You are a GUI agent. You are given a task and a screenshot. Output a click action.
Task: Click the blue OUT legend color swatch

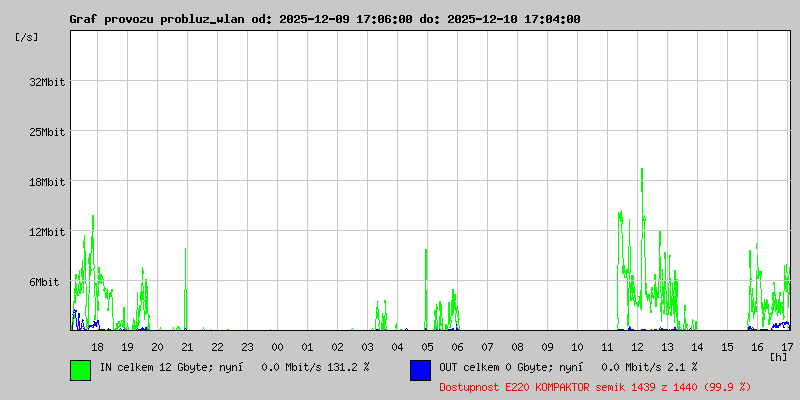click(420, 370)
